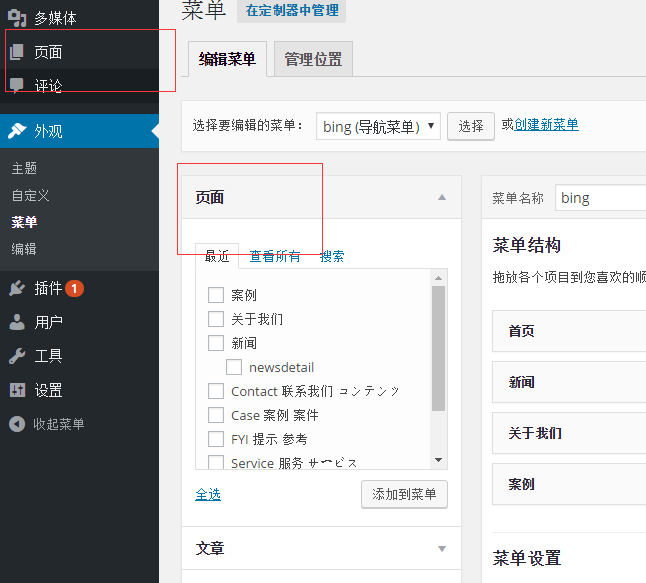
Task: Click the 新闻 menu structure item
Action: coord(569,382)
